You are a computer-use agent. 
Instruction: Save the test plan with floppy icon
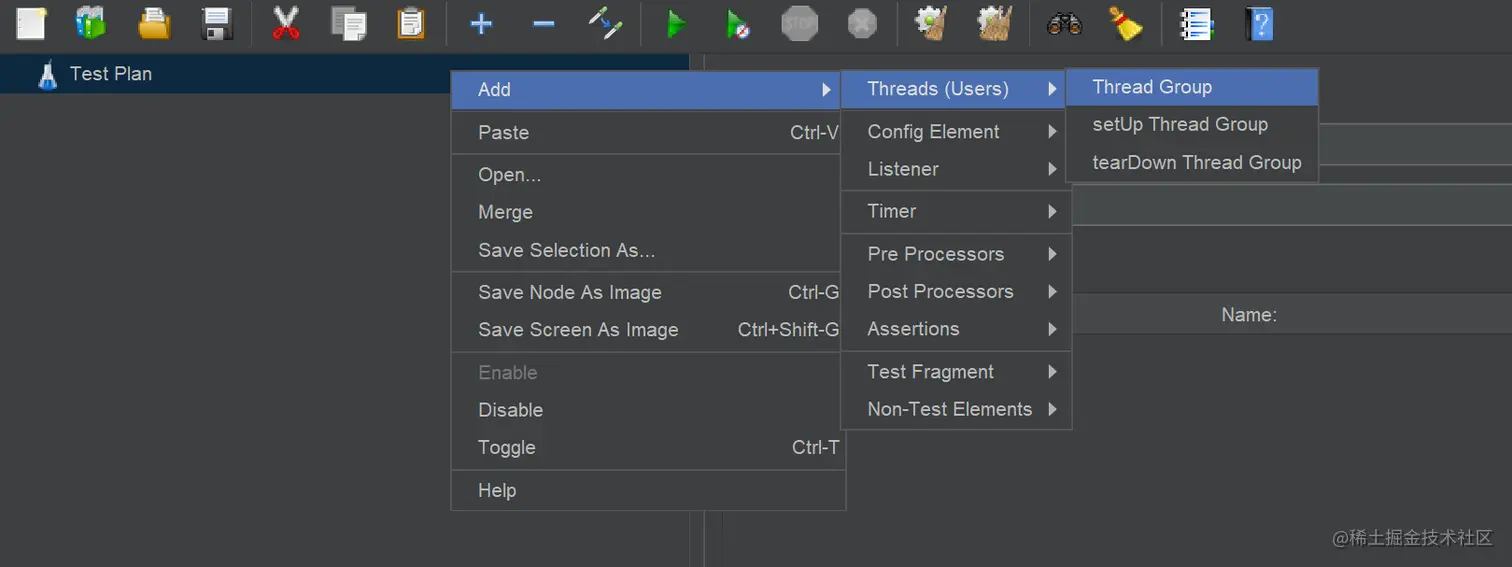click(217, 23)
